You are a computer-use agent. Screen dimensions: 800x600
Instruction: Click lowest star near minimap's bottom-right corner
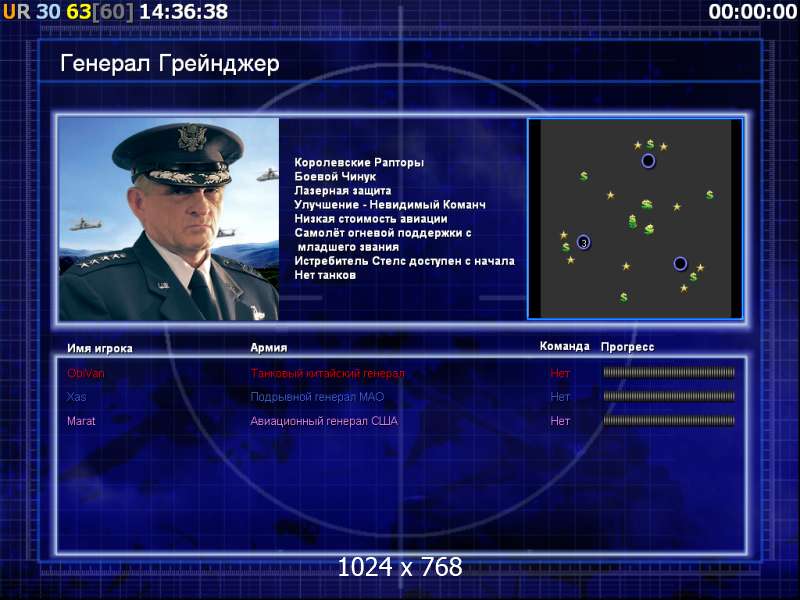click(684, 288)
